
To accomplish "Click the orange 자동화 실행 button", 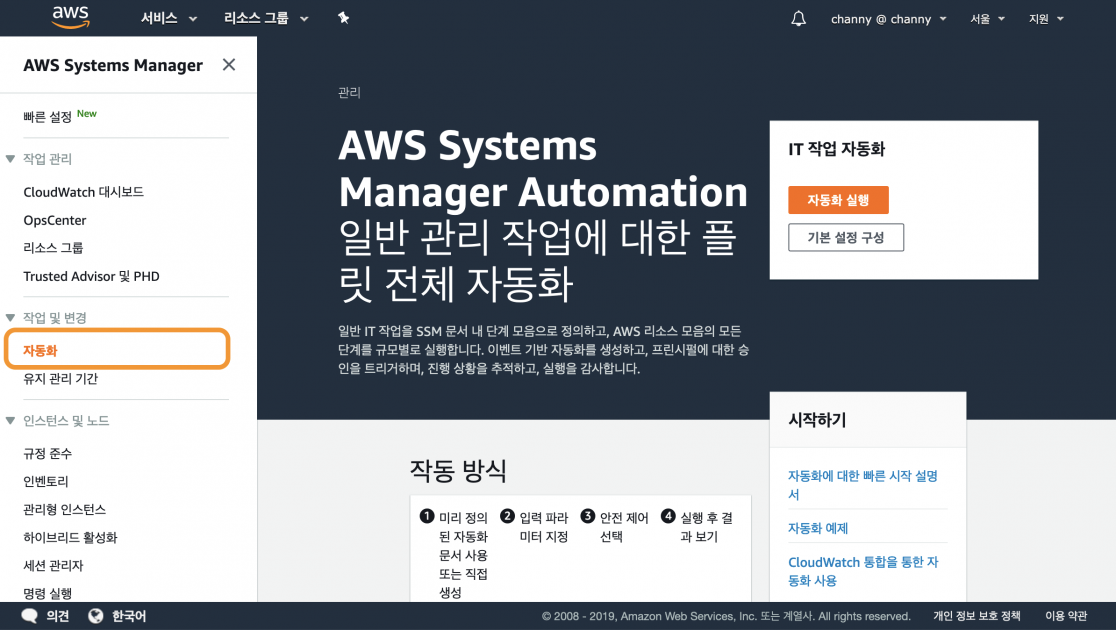I will tap(838, 199).
